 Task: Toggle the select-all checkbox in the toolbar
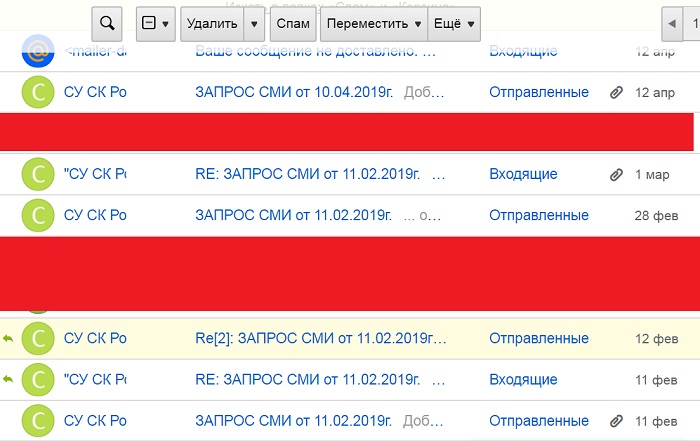pos(149,23)
